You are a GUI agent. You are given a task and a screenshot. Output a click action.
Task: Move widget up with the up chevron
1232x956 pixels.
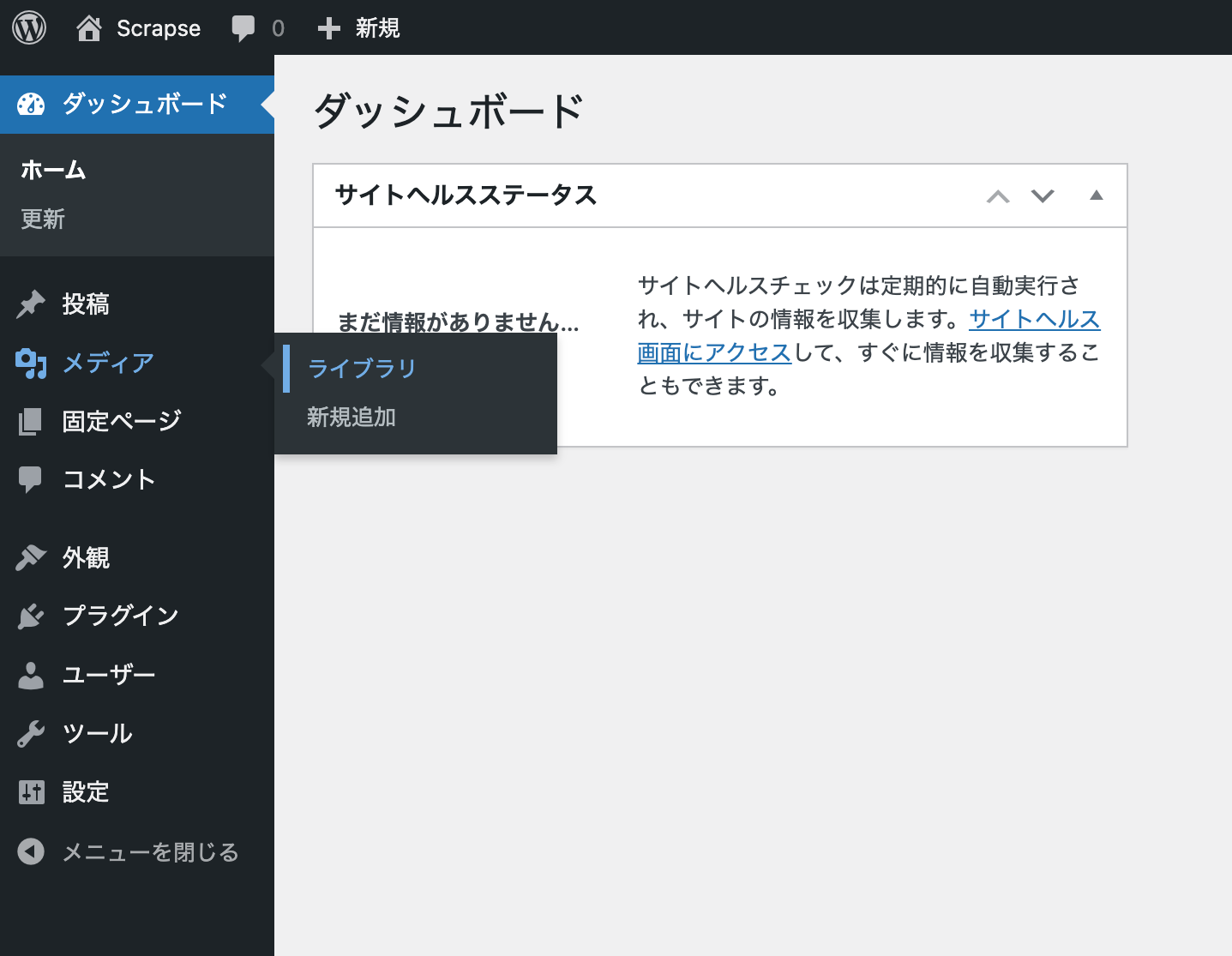tap(997, 195)
